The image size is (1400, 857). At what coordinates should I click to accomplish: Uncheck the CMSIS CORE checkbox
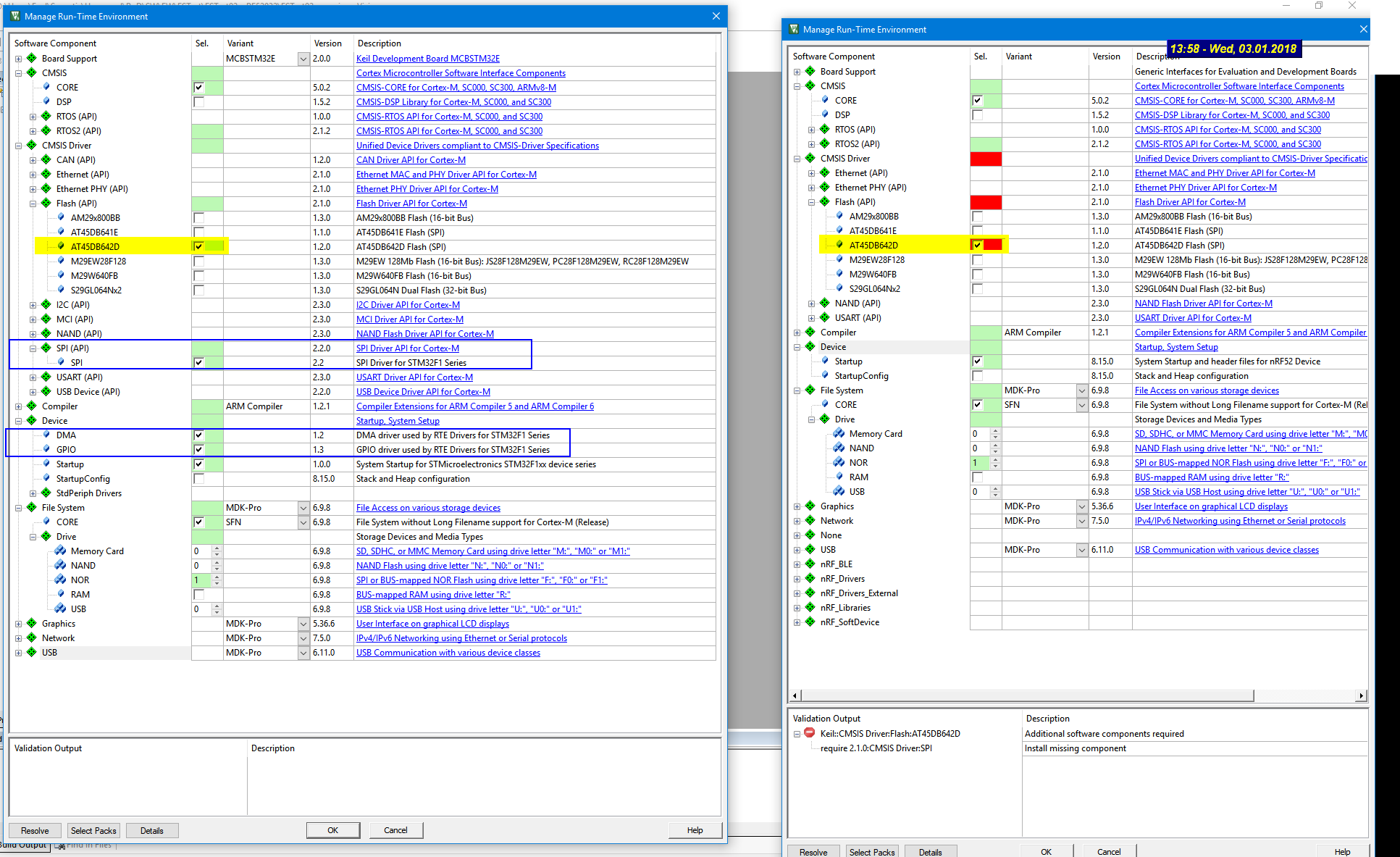pyautogui.click(x=198, y=87)
